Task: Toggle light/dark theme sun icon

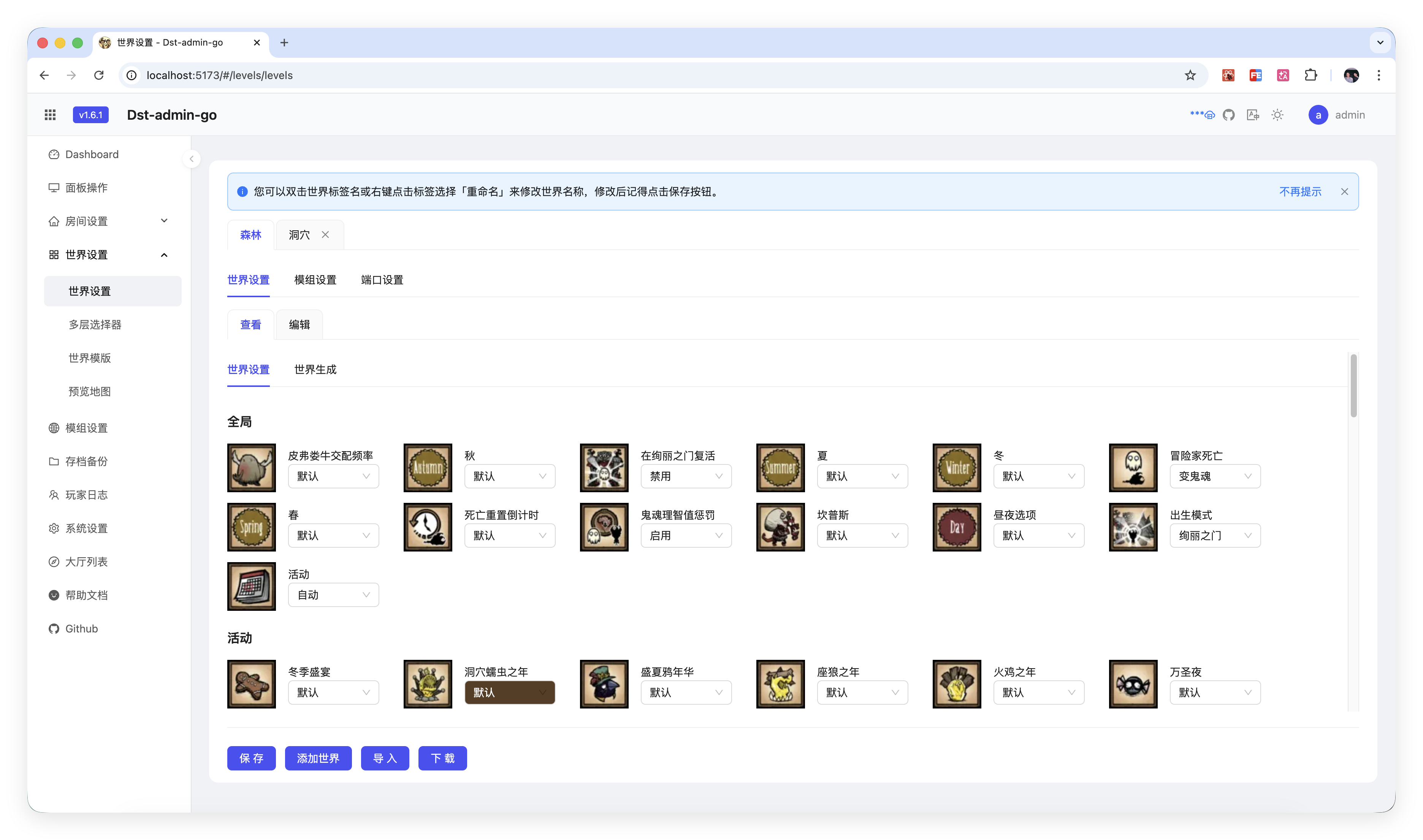Action: point(1277,115)
